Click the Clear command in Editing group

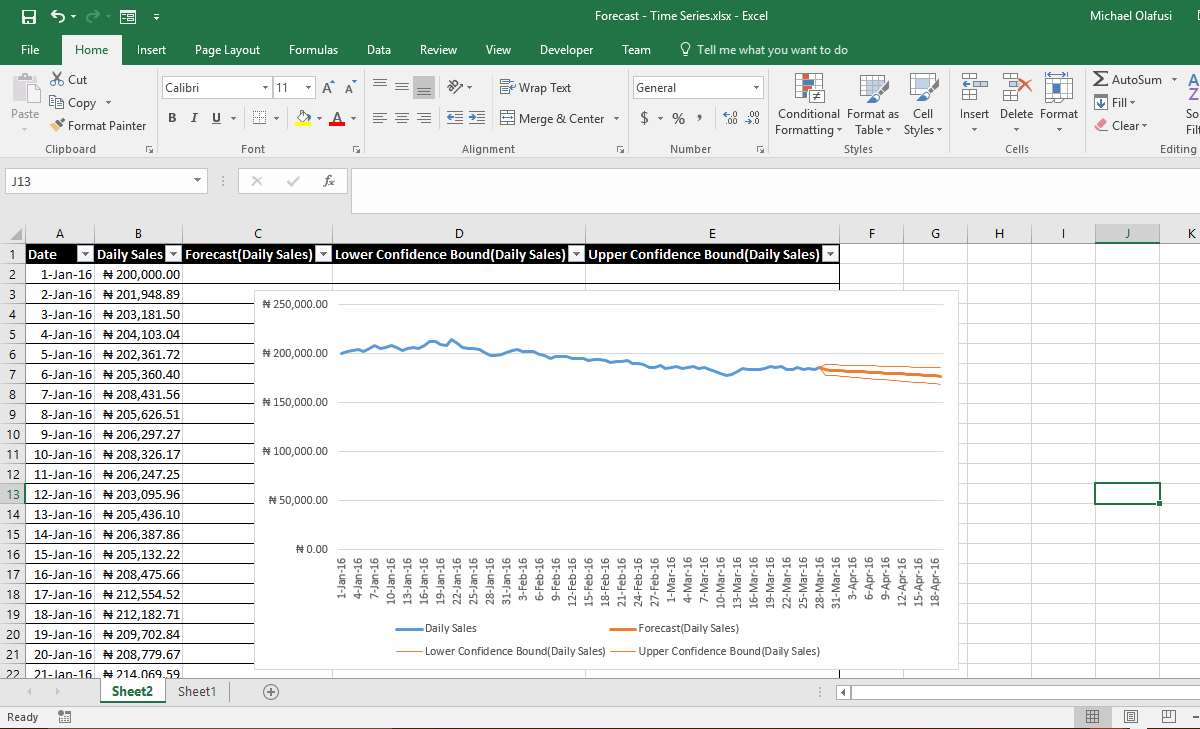click(x=1117, y=125)
